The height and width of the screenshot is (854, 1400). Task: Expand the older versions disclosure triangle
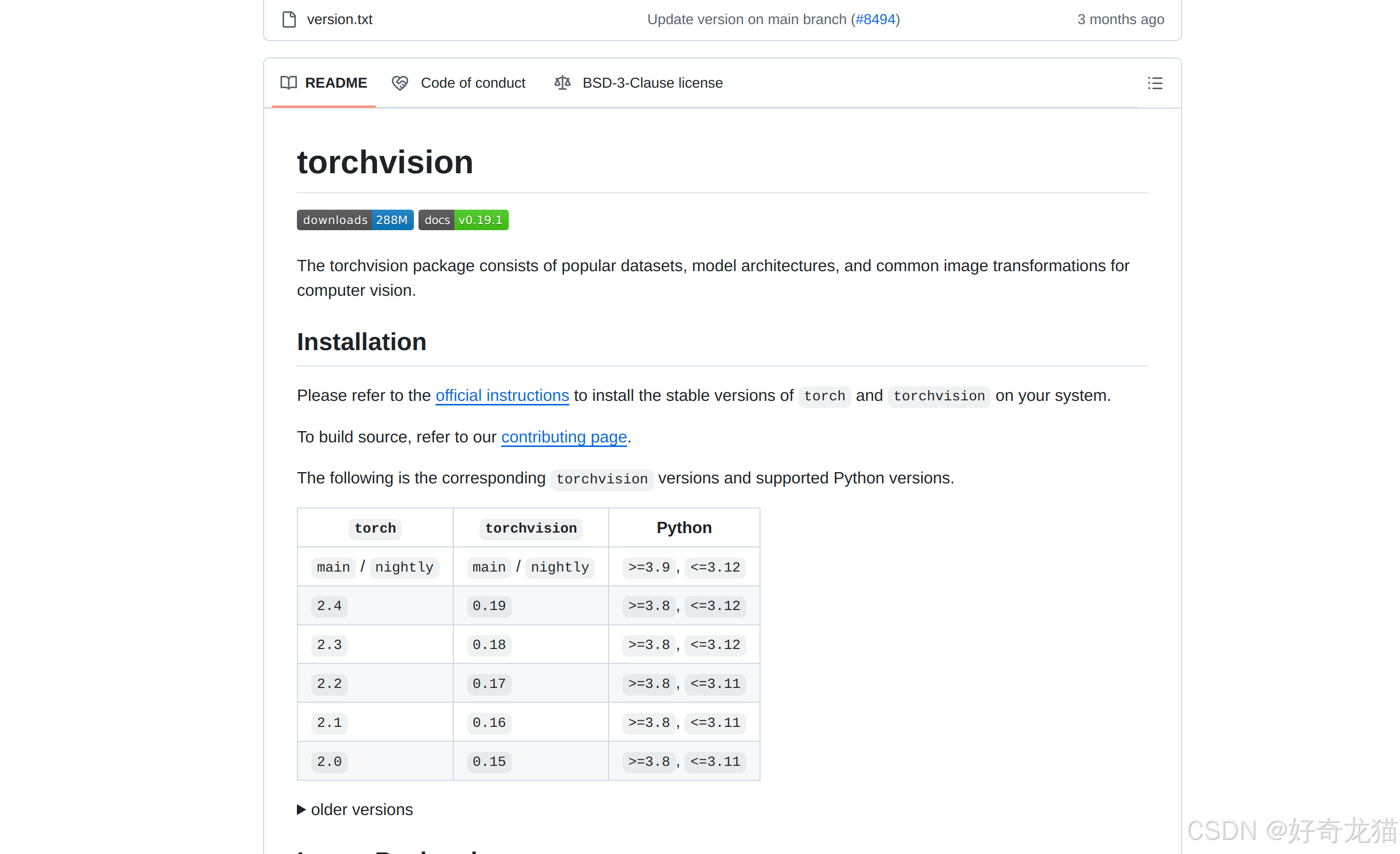302,809
